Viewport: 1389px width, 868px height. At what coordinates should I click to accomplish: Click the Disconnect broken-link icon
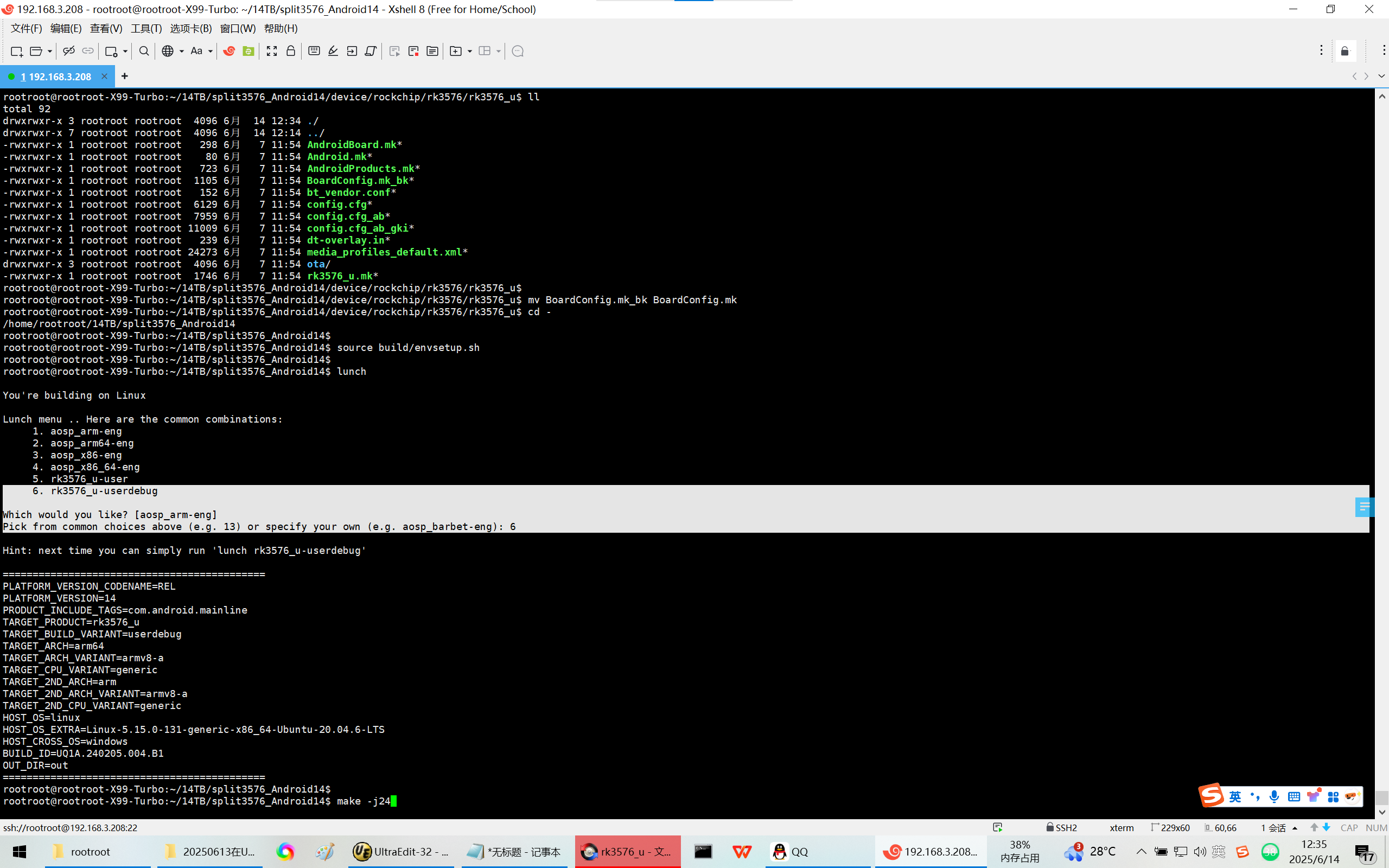point(68,51)
